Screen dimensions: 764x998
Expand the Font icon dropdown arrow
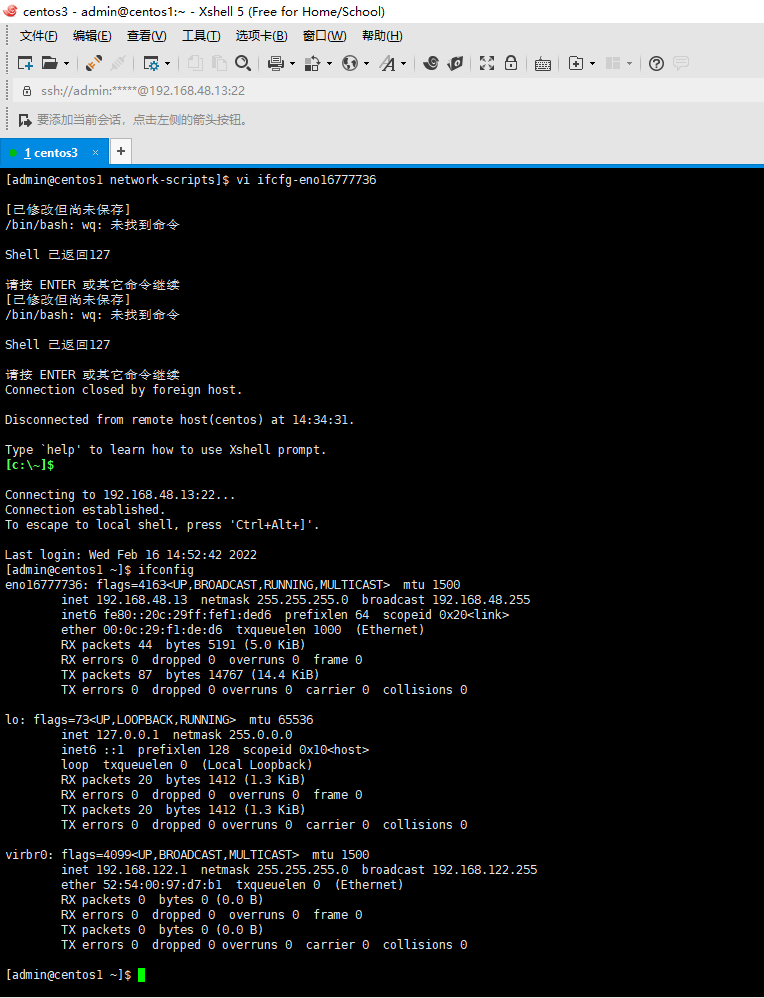click(x=403, y=63)
